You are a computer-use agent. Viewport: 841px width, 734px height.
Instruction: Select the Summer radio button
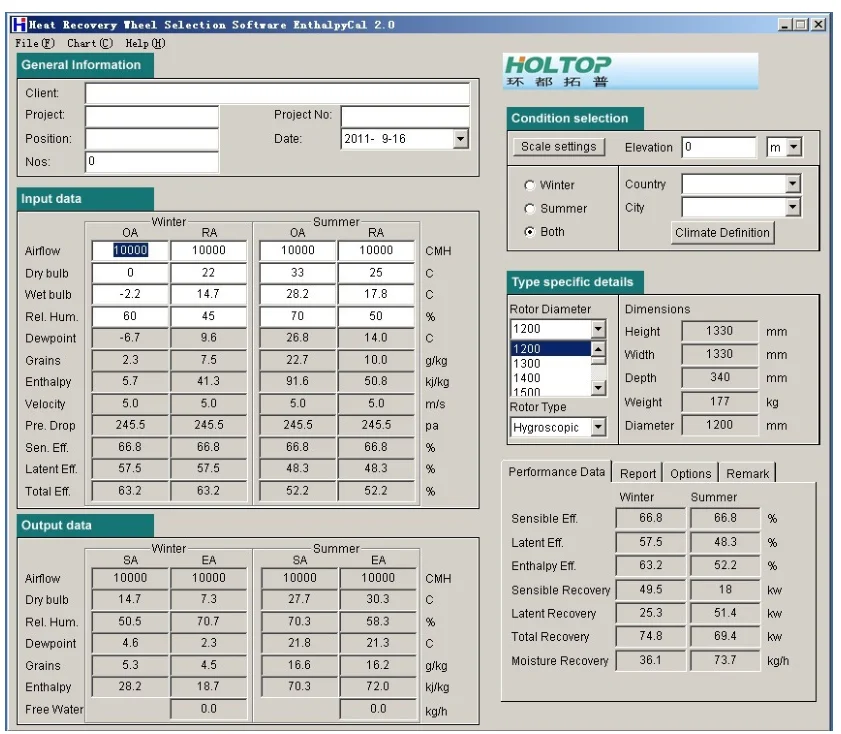530,208
